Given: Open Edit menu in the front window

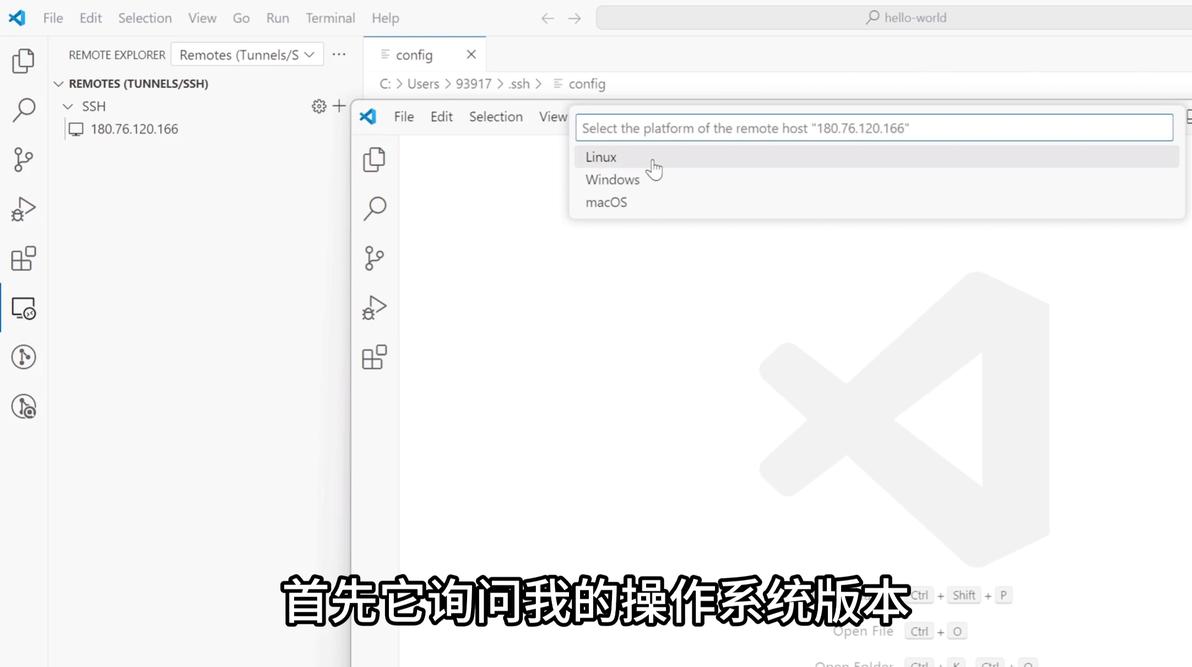Looking at the screenshot, I should coord(442,116).
